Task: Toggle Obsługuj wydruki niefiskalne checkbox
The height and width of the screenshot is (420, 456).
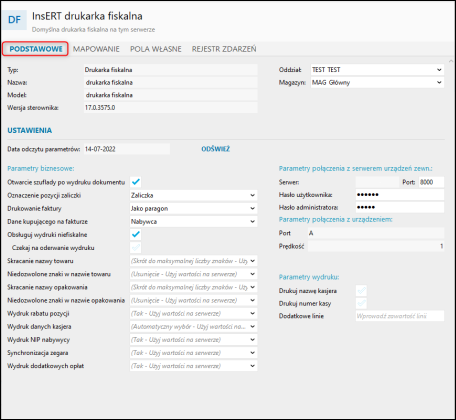Action: [136, 235]
